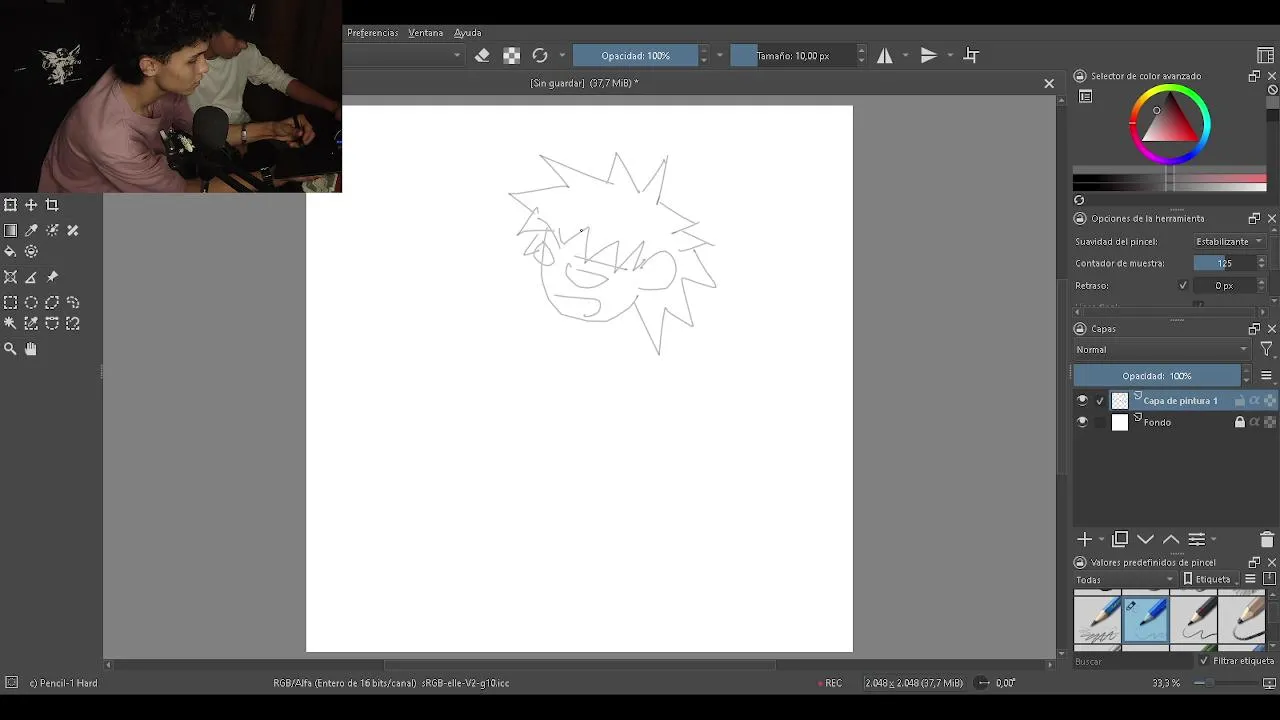Open the Estabilizante smoothing dropdown
Screen dimensions: 1280x720
tap(1230, 241)
